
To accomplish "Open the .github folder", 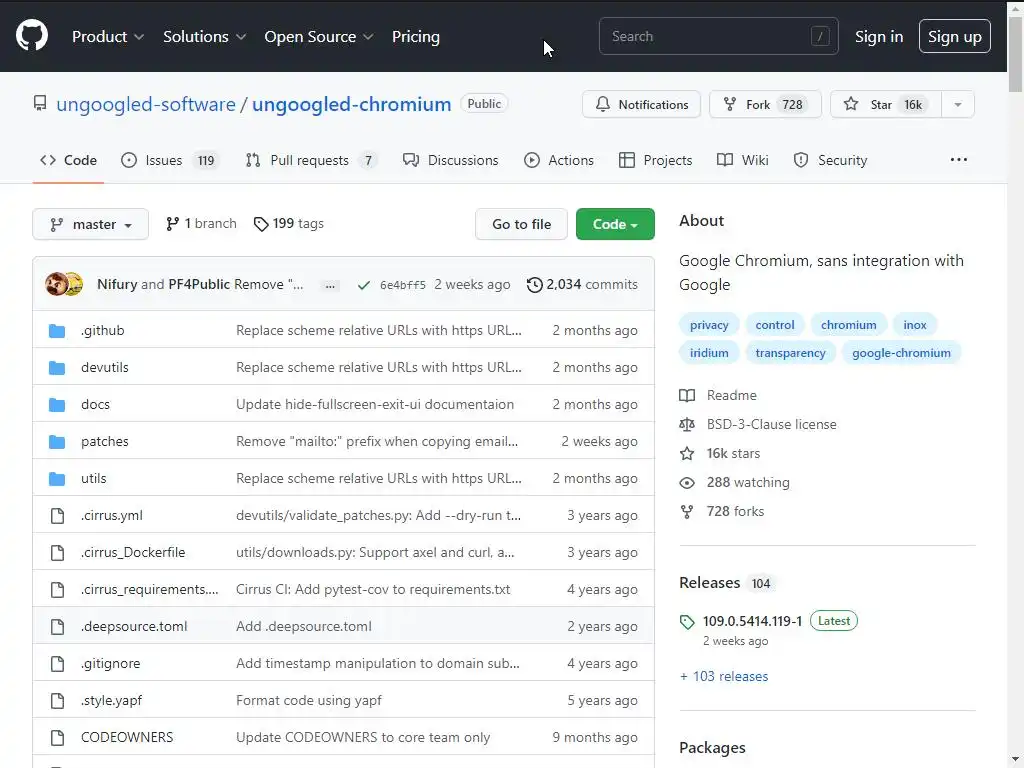I will tap(103, 330).
